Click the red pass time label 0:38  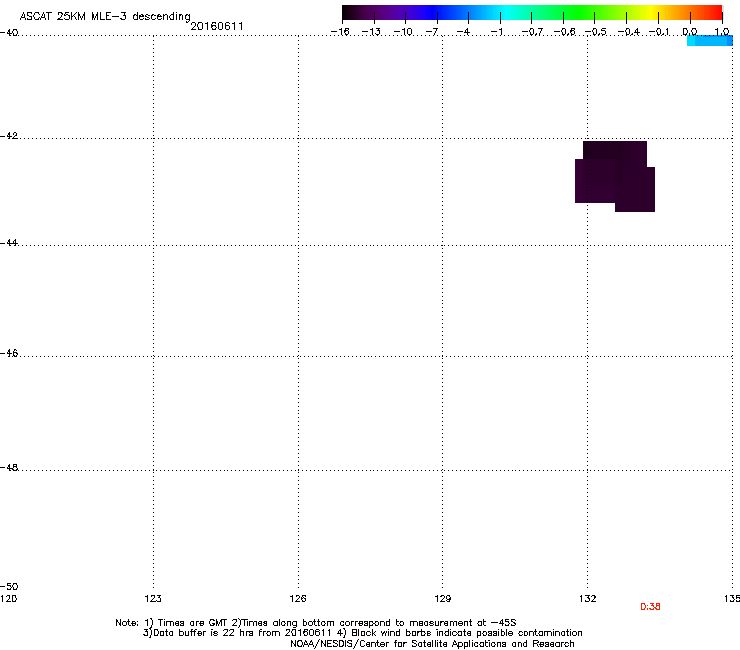click(x=650, y=607)
